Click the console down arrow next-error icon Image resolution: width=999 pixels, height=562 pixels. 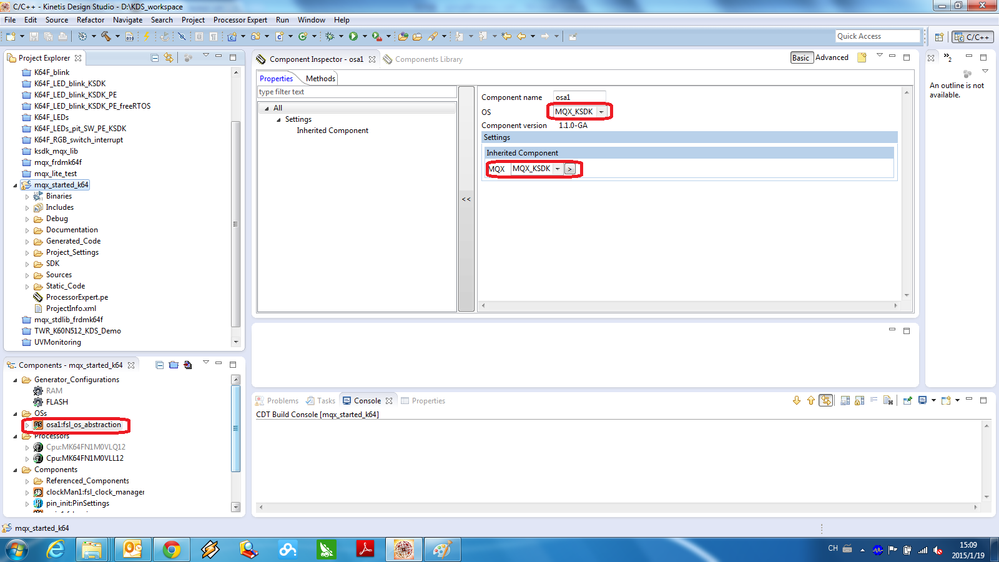796,401
